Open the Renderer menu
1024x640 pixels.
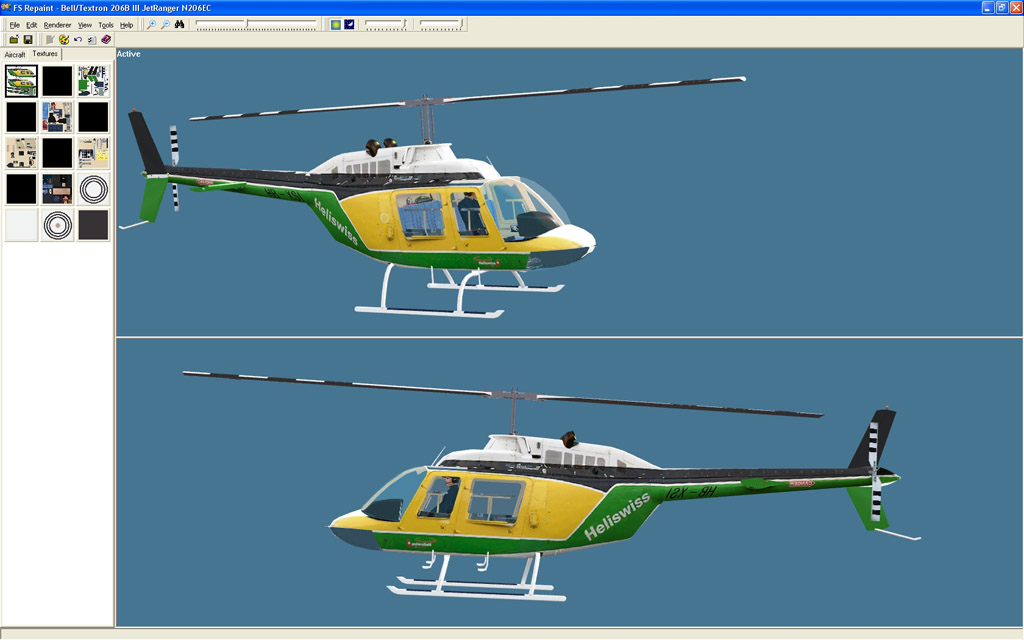click(x=57, y=25)
